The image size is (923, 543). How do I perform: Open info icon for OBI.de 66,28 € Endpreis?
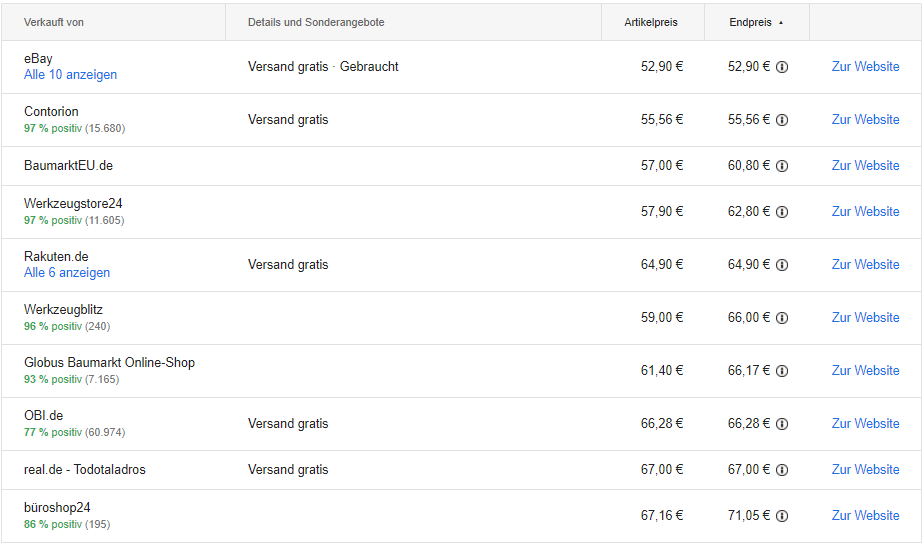click(782, 424)
